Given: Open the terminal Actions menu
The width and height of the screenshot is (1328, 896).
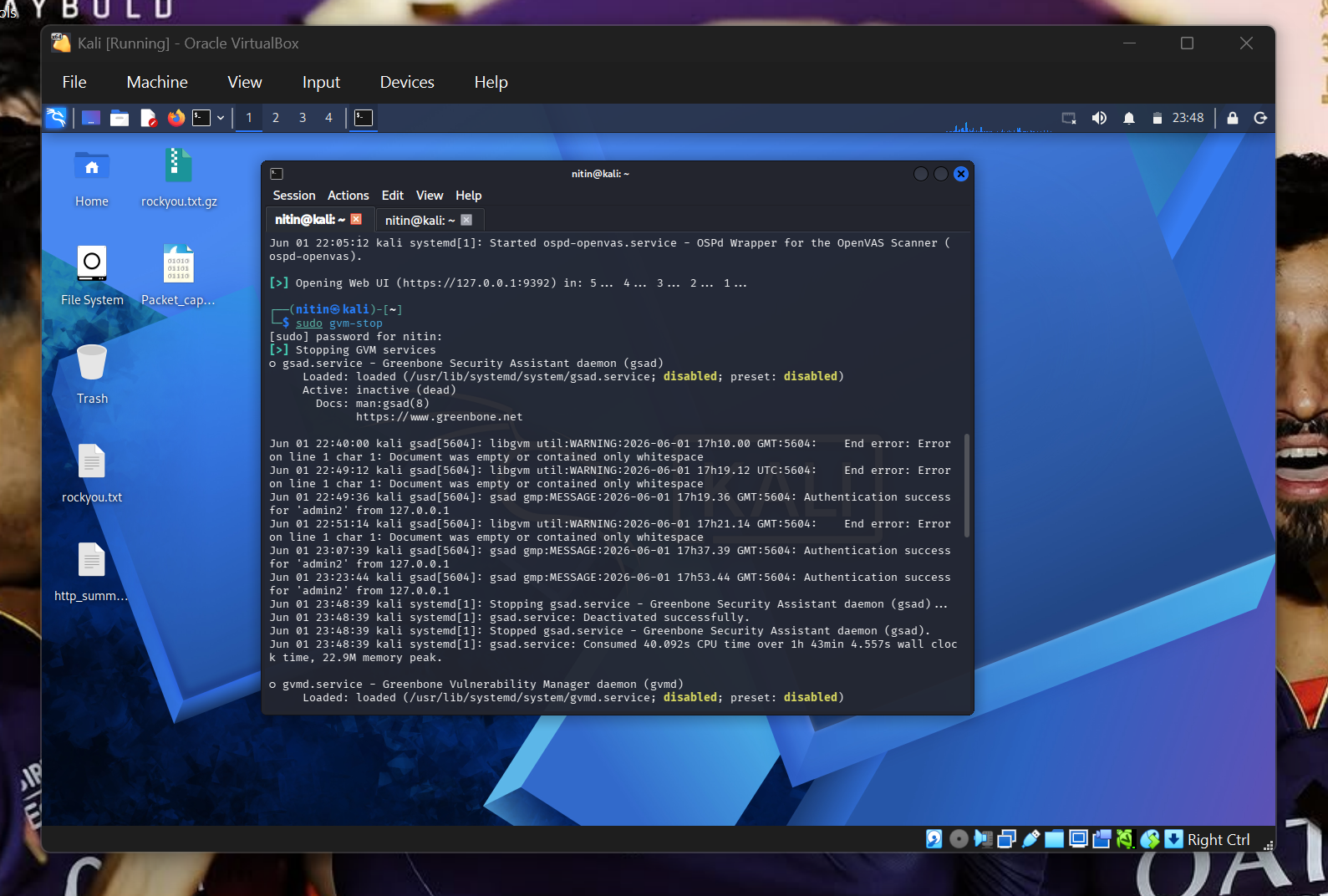Looking at the screenshot, I should pyautogui.click(x=349, y=196).
